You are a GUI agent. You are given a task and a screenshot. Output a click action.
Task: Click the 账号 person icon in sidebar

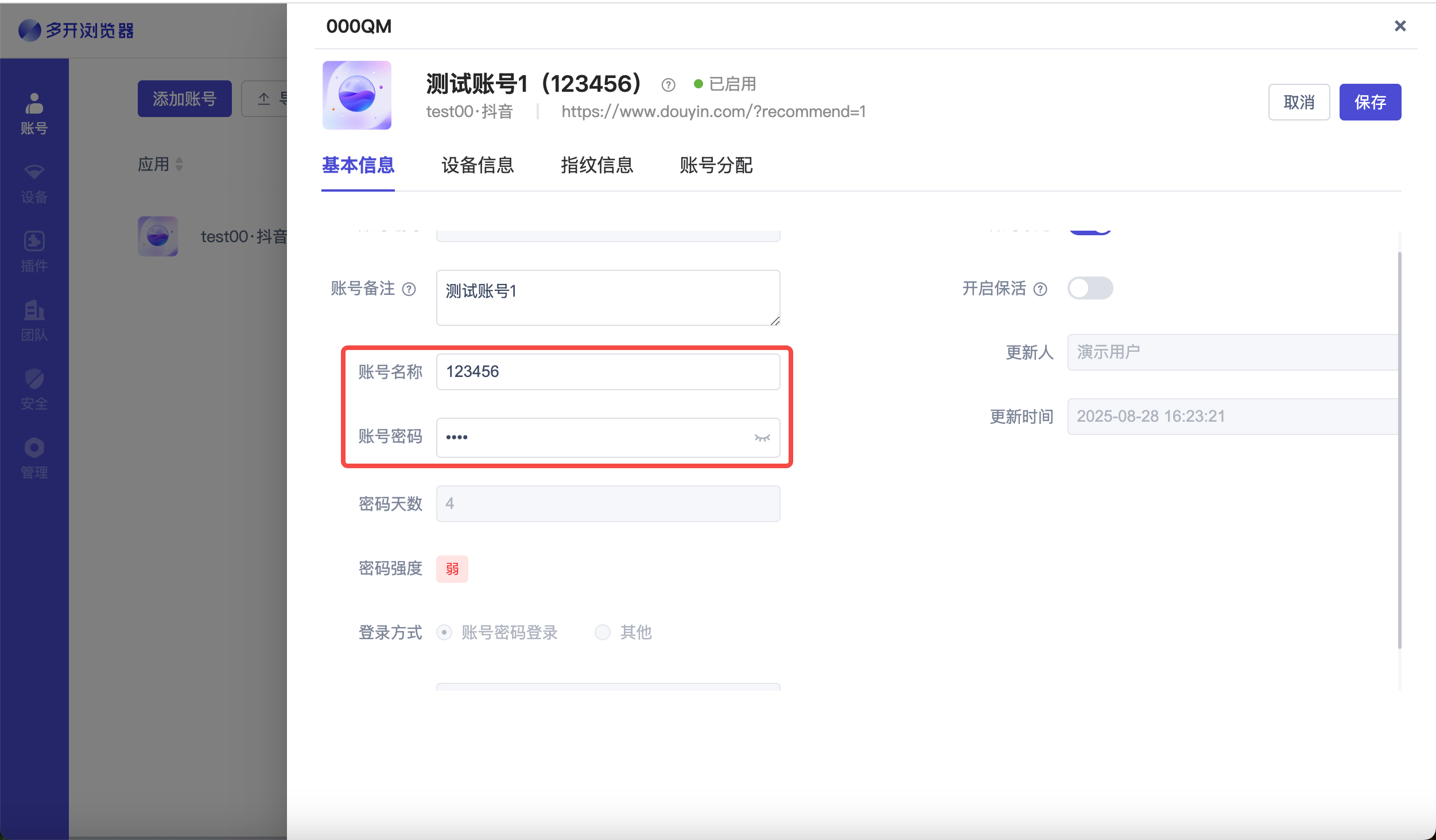[34, 104]
